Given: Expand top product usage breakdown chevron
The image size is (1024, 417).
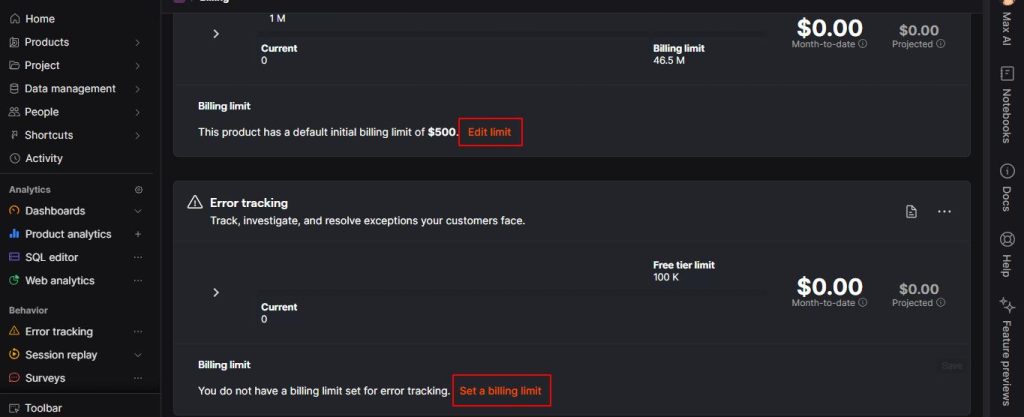Looking at the screenshot, I should pyautogui.click(x=216, y=34).
